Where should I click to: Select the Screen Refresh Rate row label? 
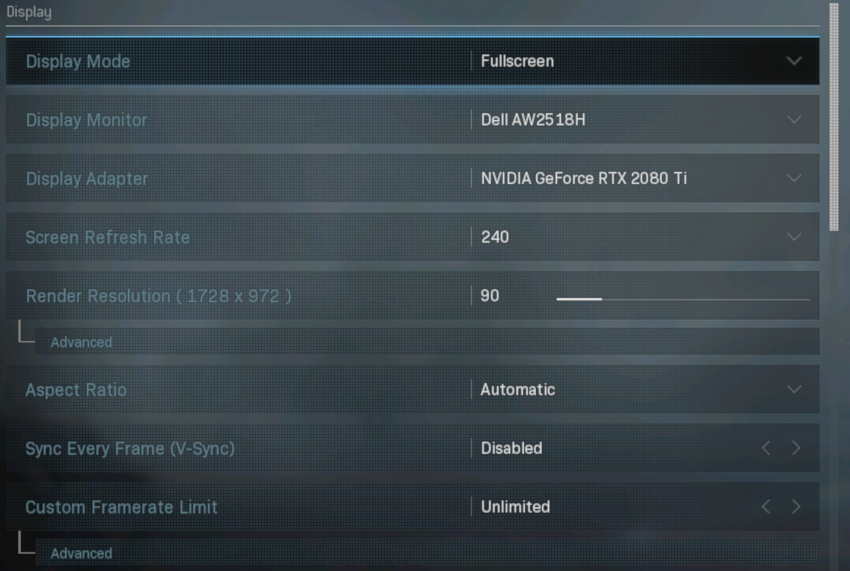tap(107, 237)
